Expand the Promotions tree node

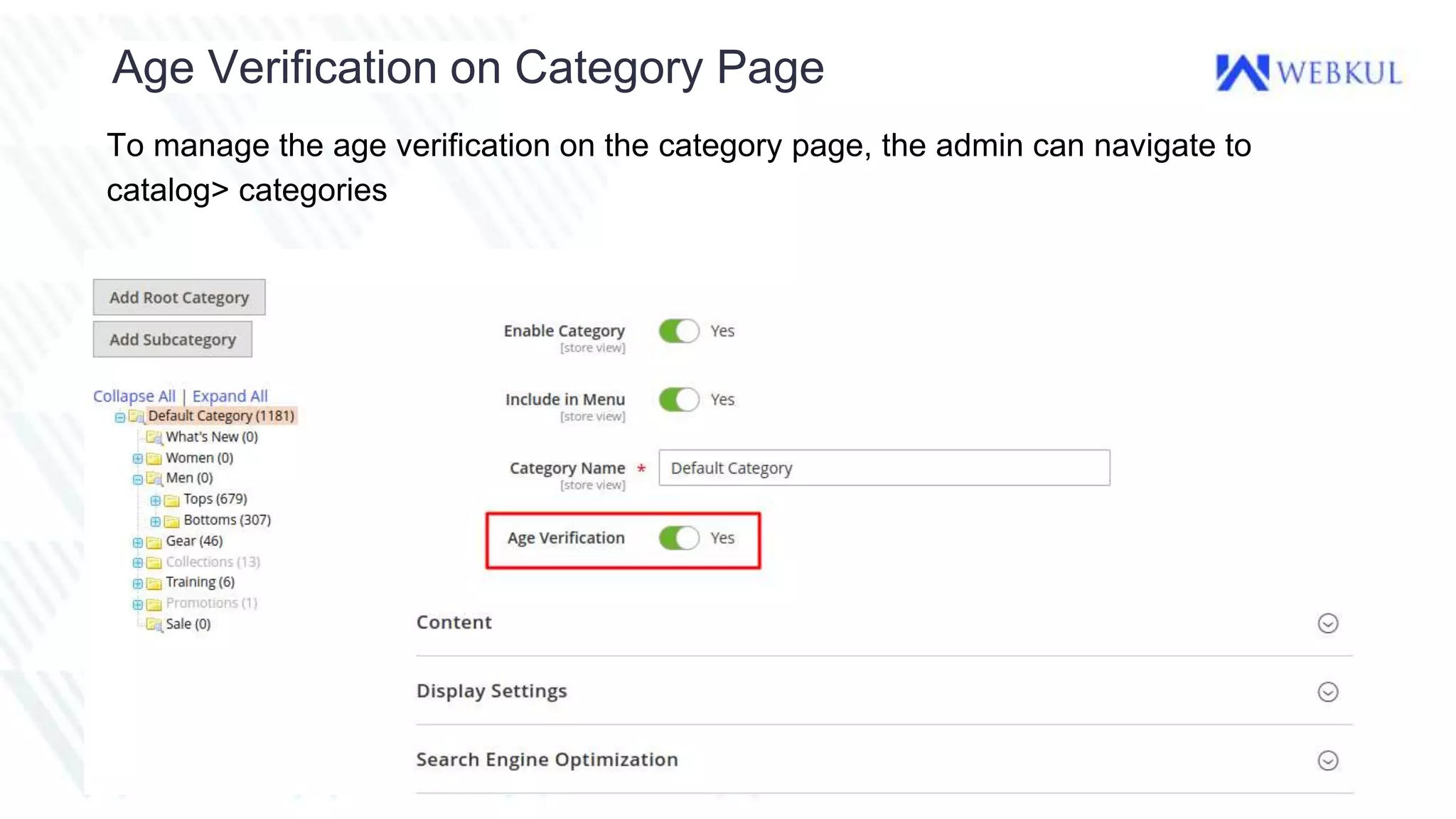138,605
